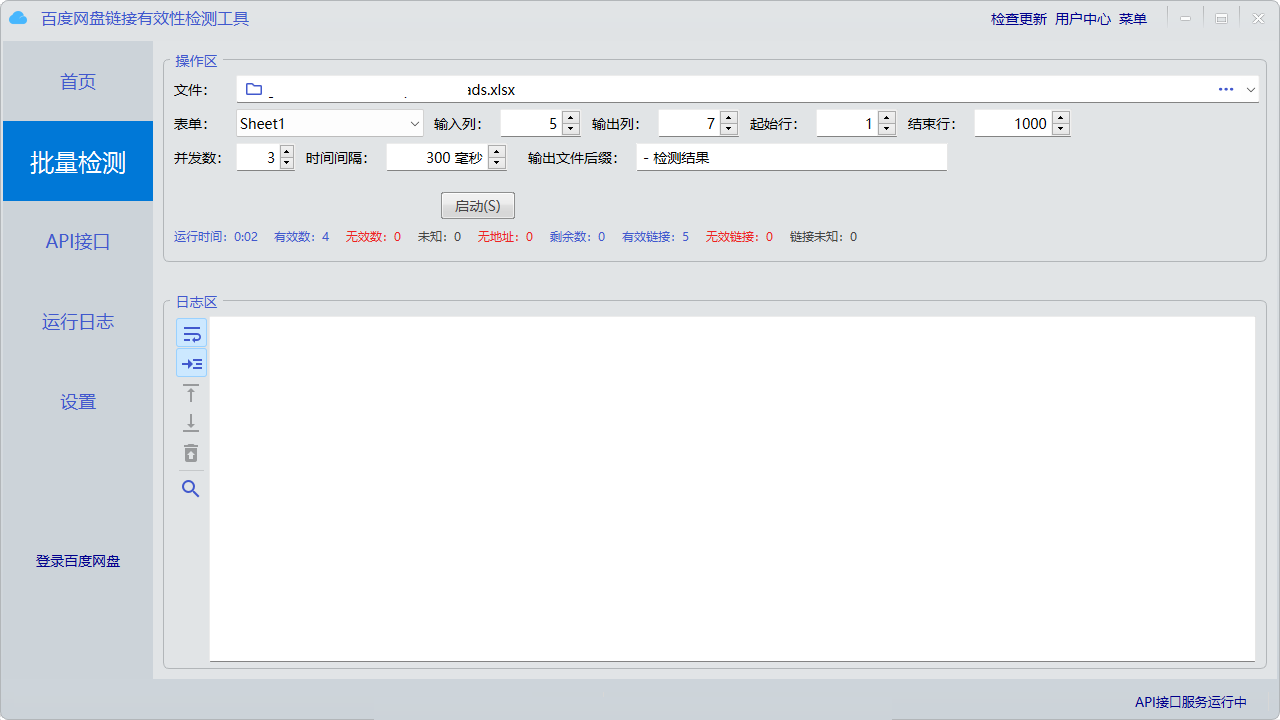
Task: Expand the file path dropdown arrow
Action: tap(1251, 90)
